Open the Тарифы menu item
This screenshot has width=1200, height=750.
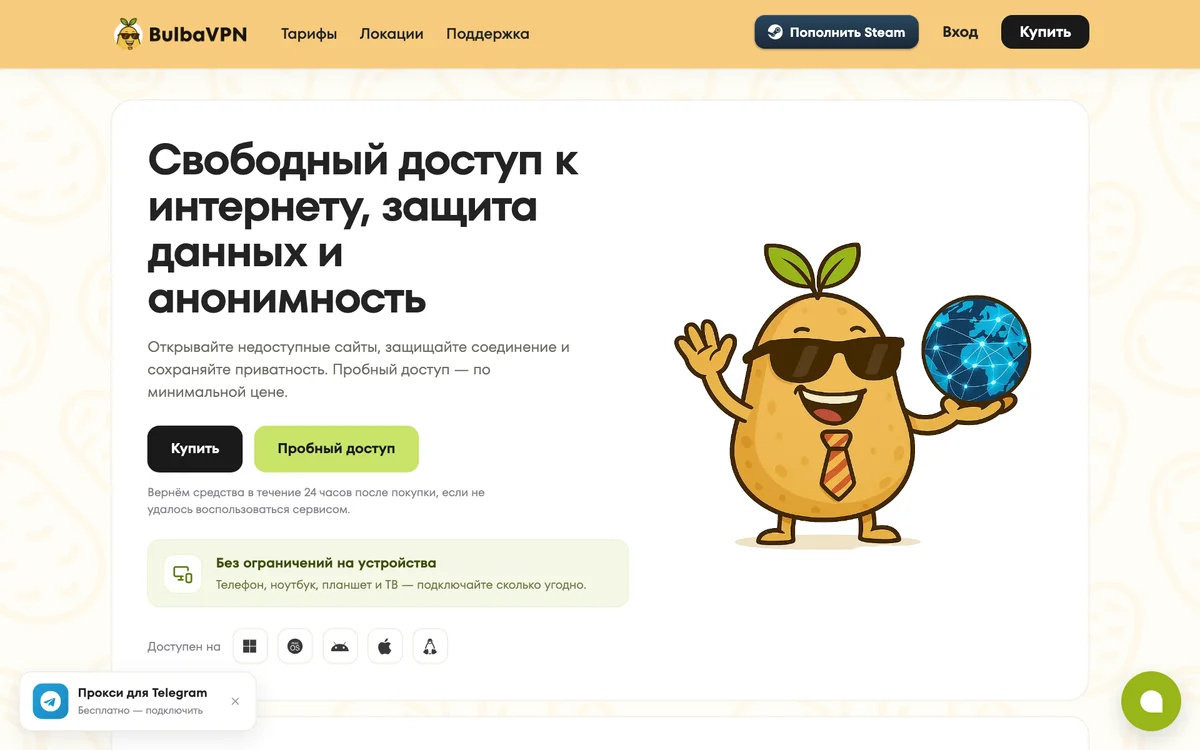(x=309, y=34)
